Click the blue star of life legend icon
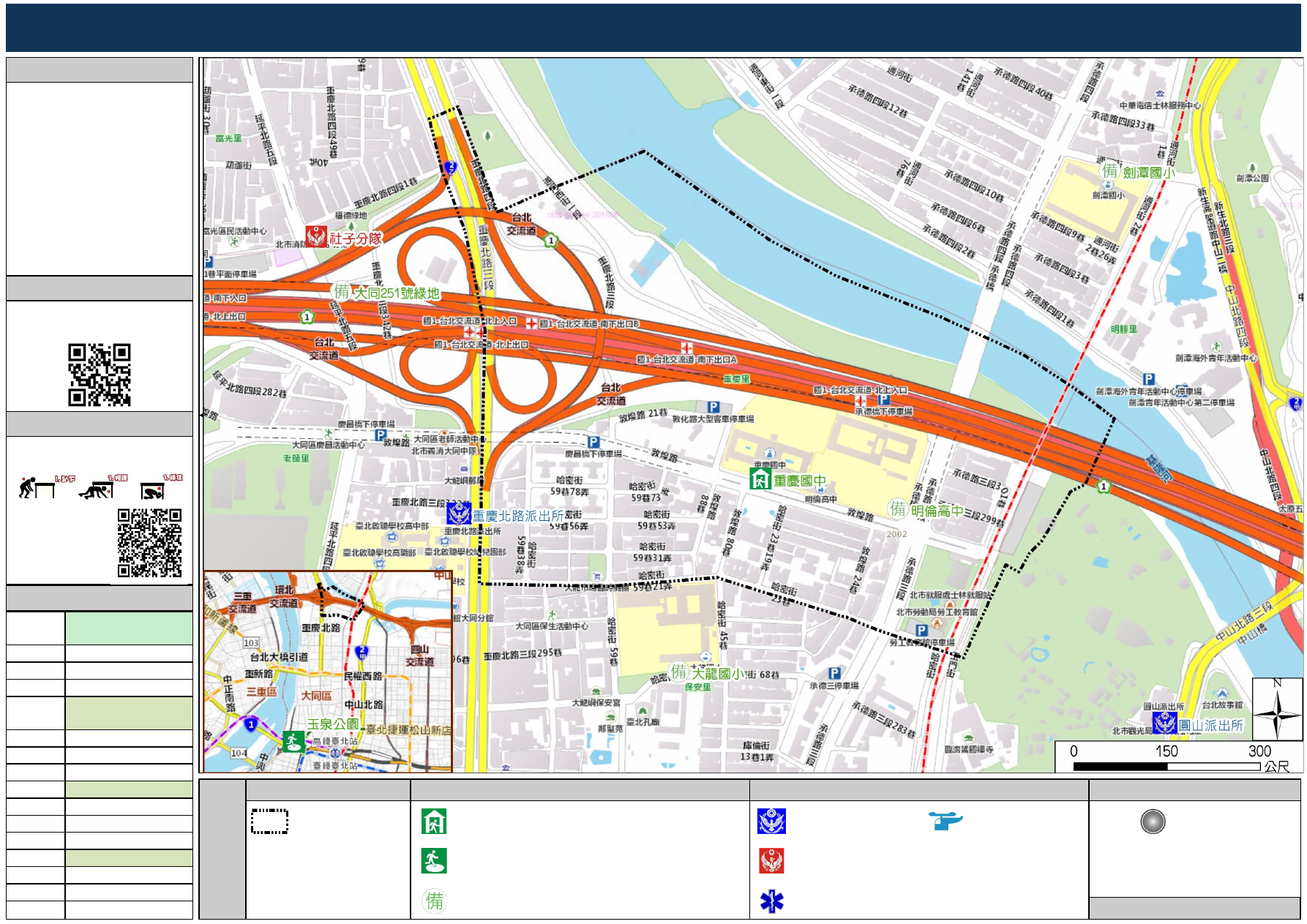The height and width of the screenshot is (924, 1307). point(771,901)
